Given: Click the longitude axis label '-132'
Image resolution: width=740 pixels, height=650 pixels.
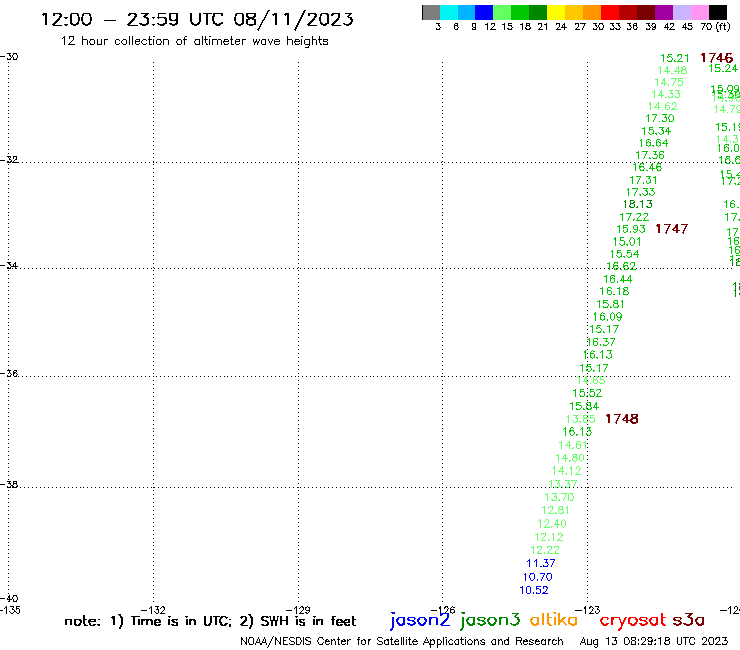Looking at the screenshot, I should point(153,610).
